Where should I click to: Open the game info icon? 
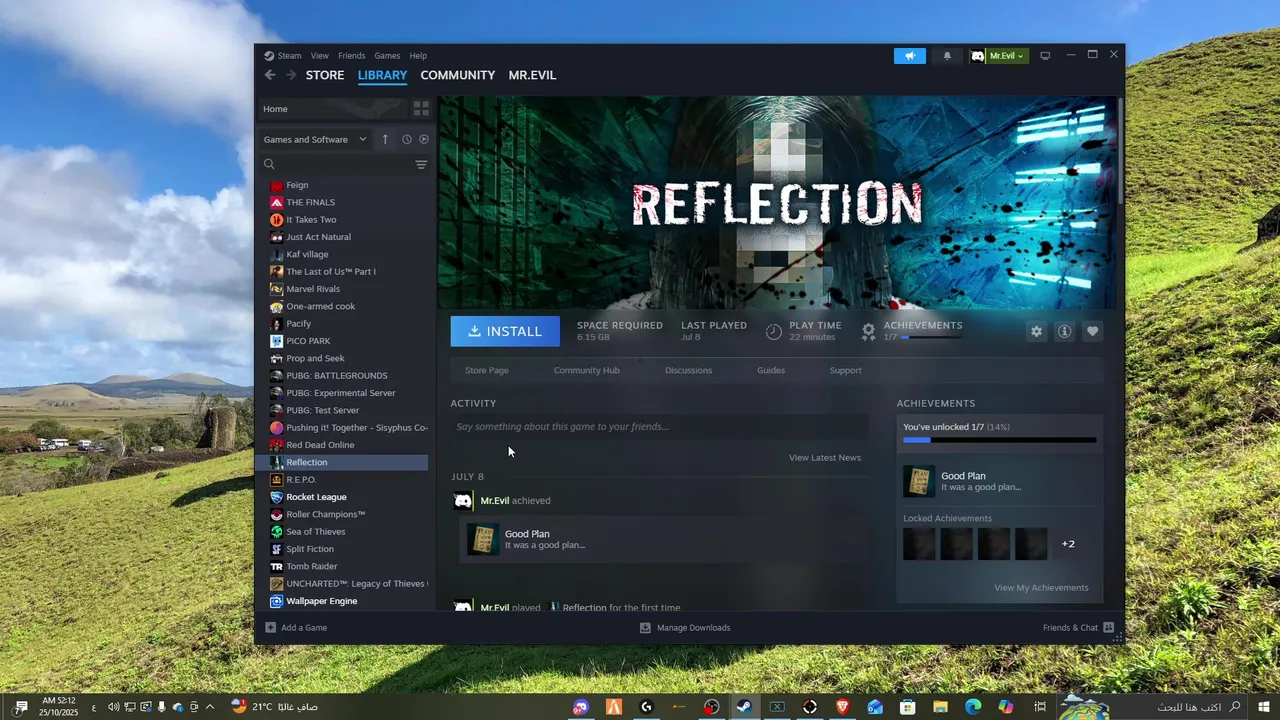[1064, 331]
